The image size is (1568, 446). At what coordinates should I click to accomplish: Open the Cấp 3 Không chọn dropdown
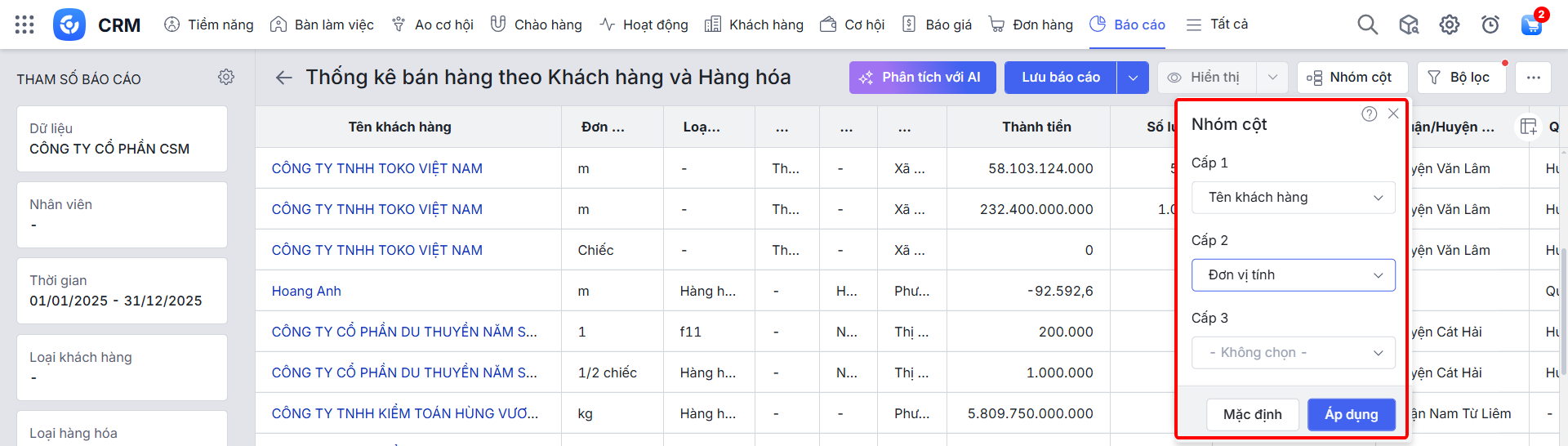(1293, 353)
